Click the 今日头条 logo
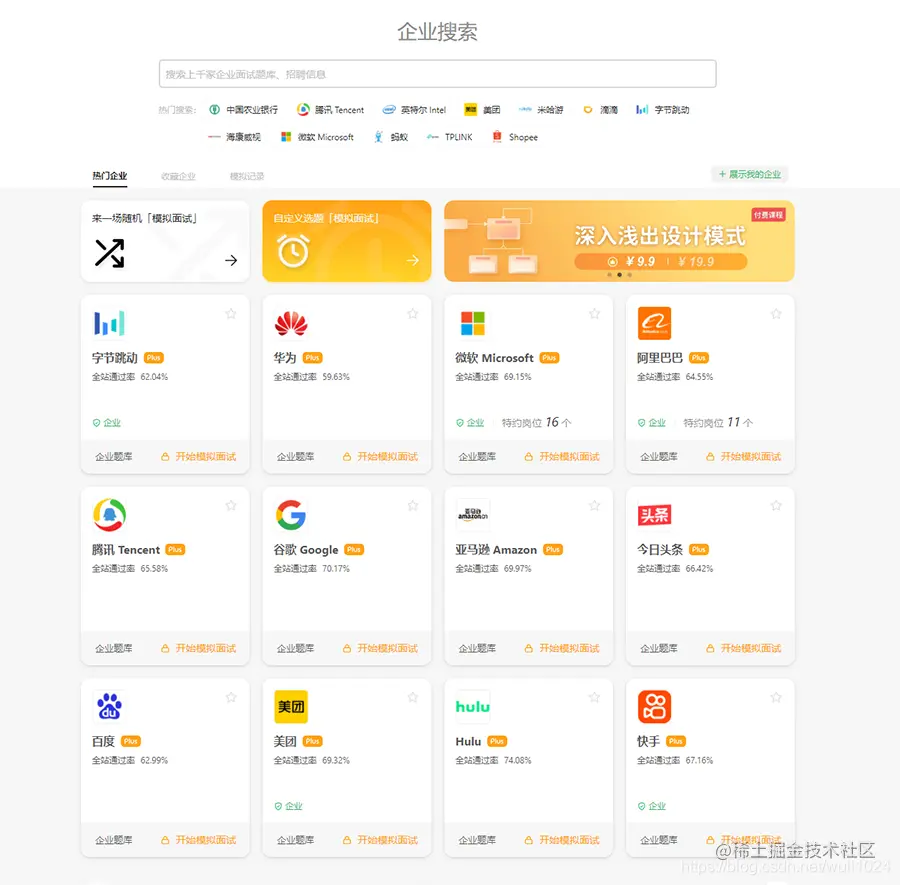This screenshot has height=885, width=900. (x=654, y=515)
